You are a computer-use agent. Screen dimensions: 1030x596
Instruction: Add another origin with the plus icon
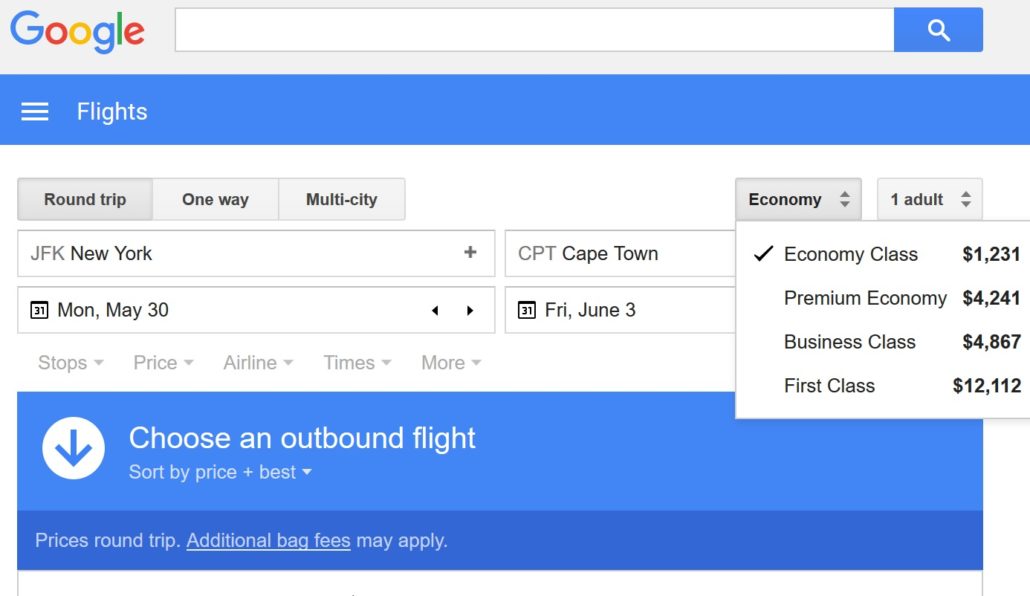tap(470, 252)
